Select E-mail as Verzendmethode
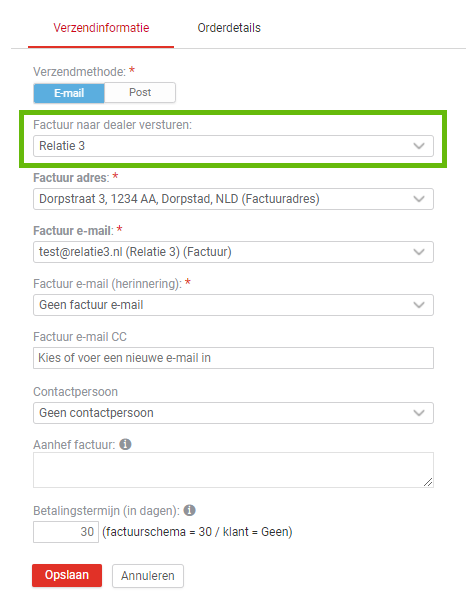Screen dimensions: 475x614 click(x=69, y=93)
